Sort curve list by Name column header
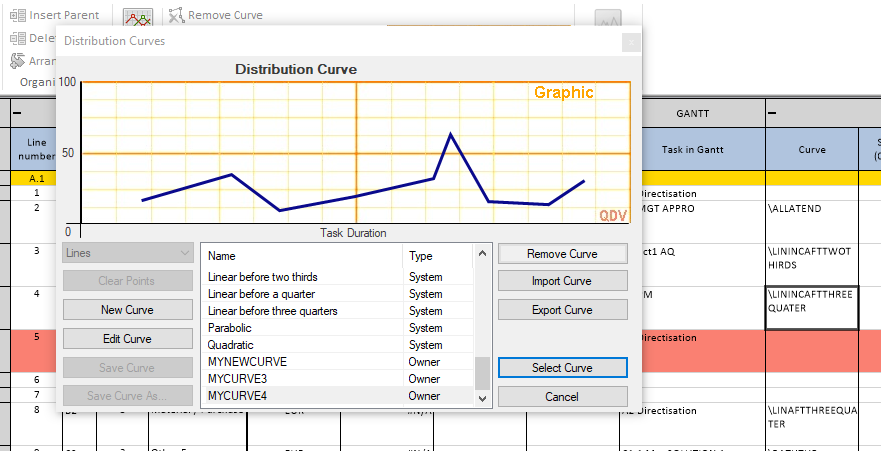The width and height of the screenshot is (881, 451). point(300,256)
